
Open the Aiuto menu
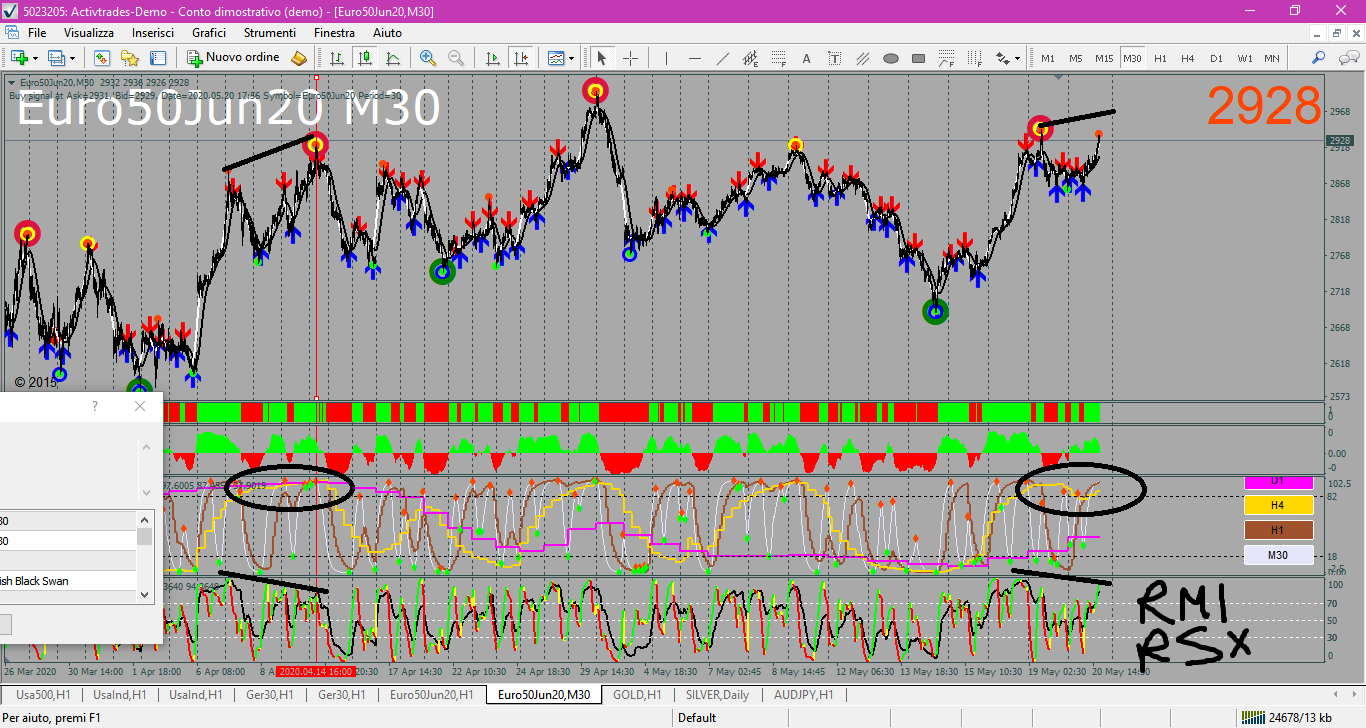click(x=387, y=33)
